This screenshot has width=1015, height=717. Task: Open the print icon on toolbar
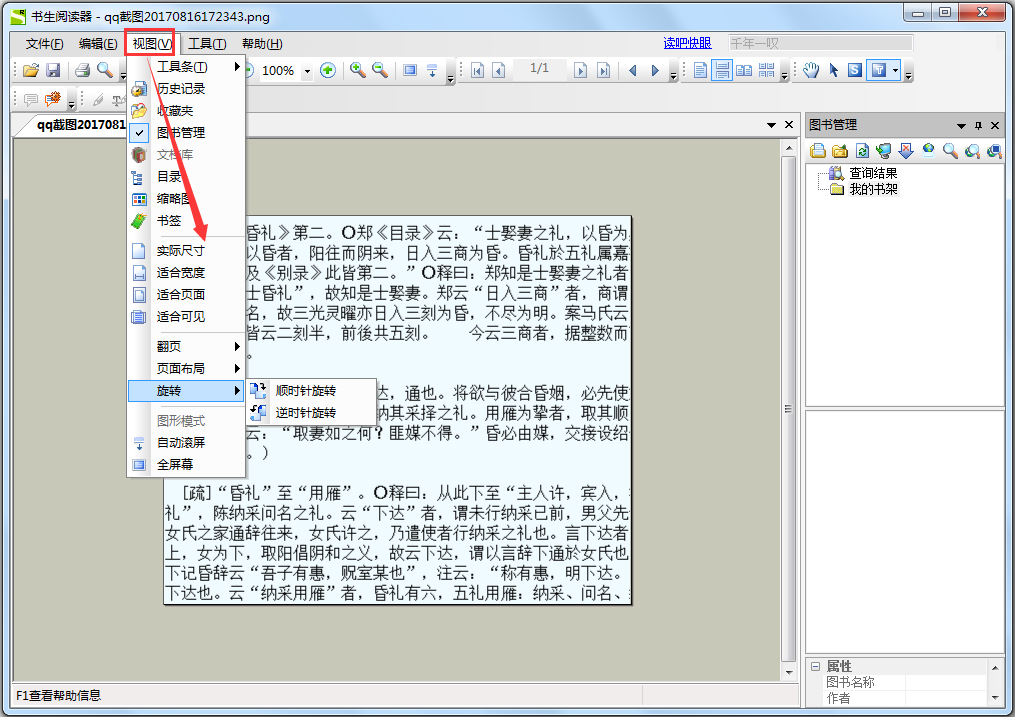80,70
